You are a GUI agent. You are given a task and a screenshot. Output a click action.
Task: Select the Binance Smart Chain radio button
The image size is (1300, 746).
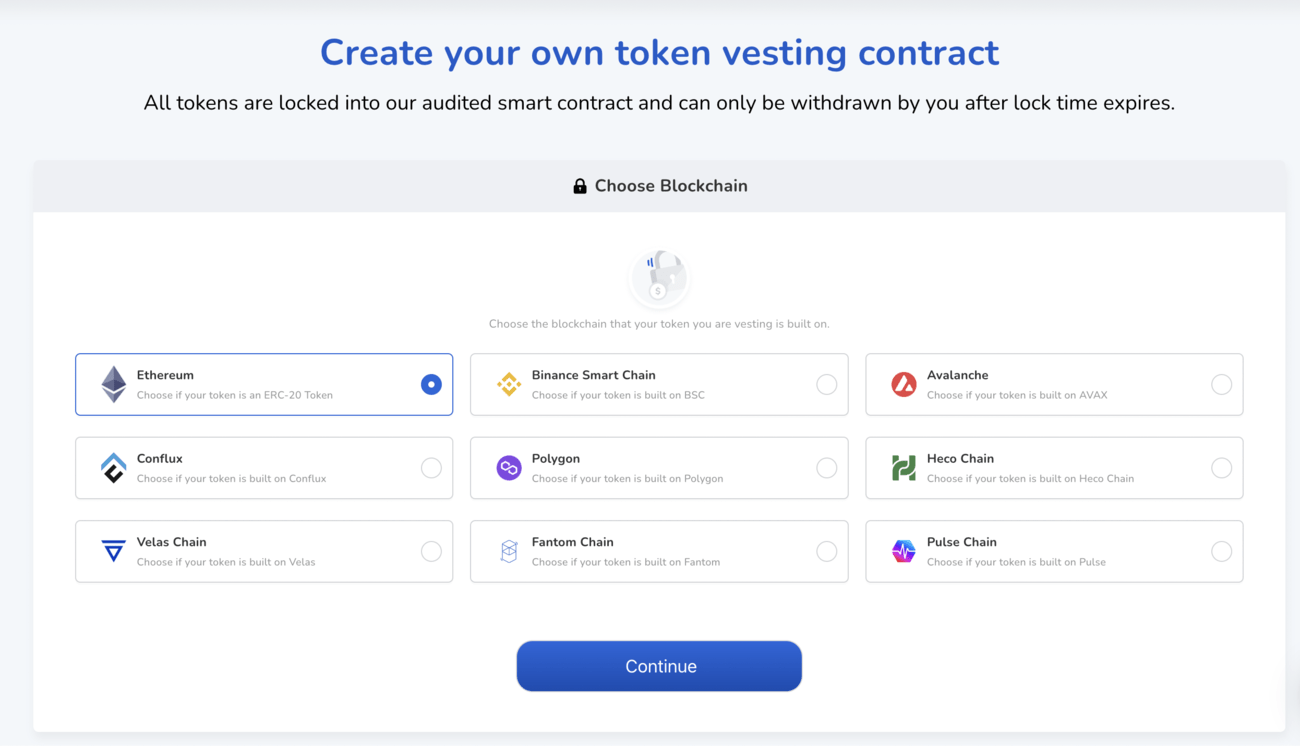[826, 384]
